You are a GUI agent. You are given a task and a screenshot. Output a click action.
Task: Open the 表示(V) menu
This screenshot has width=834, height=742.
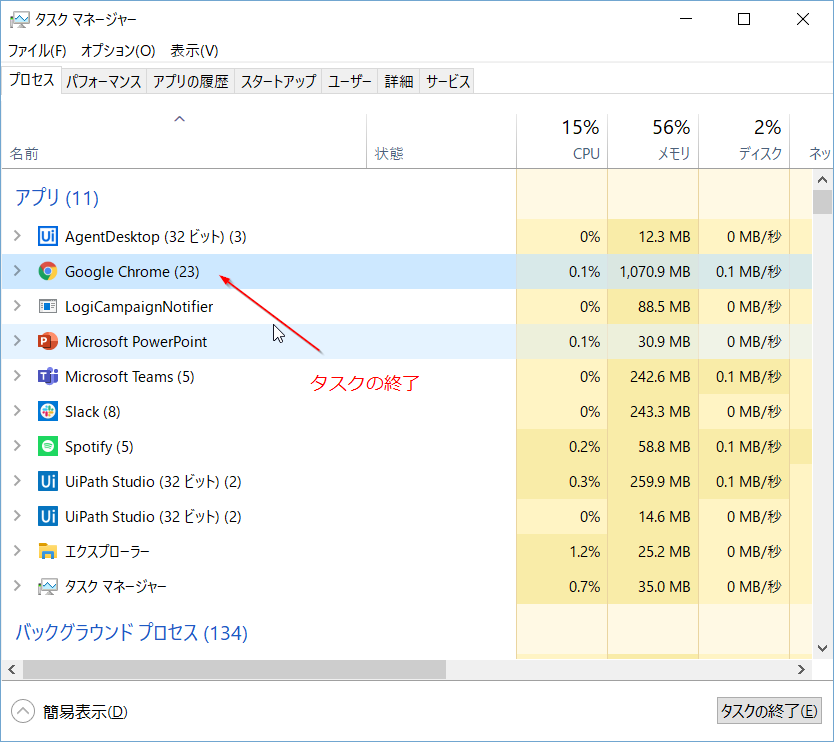point(194,51)
